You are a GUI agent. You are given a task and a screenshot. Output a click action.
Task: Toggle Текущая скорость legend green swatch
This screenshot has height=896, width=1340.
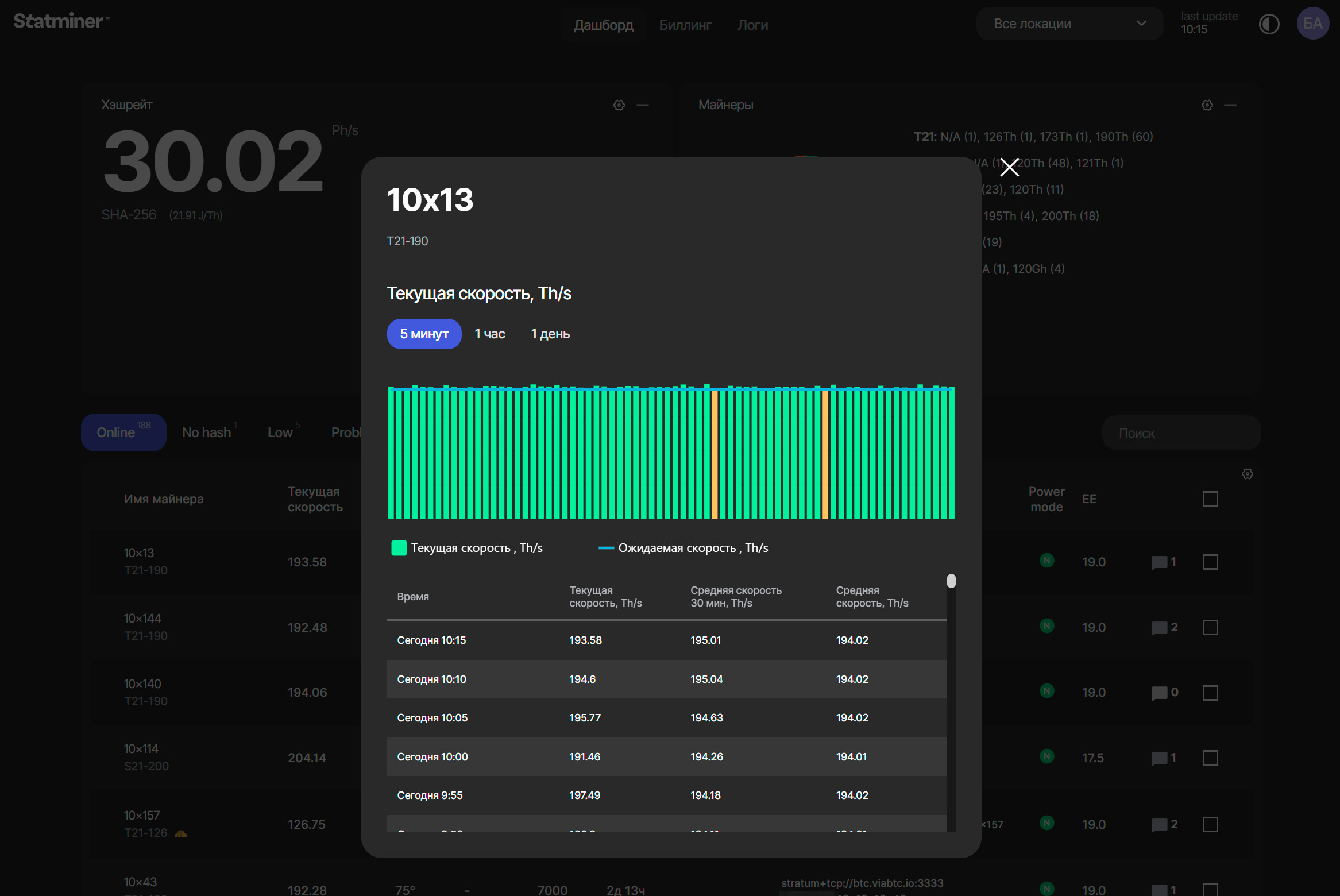pyautogui.click(x=399, y=548)
